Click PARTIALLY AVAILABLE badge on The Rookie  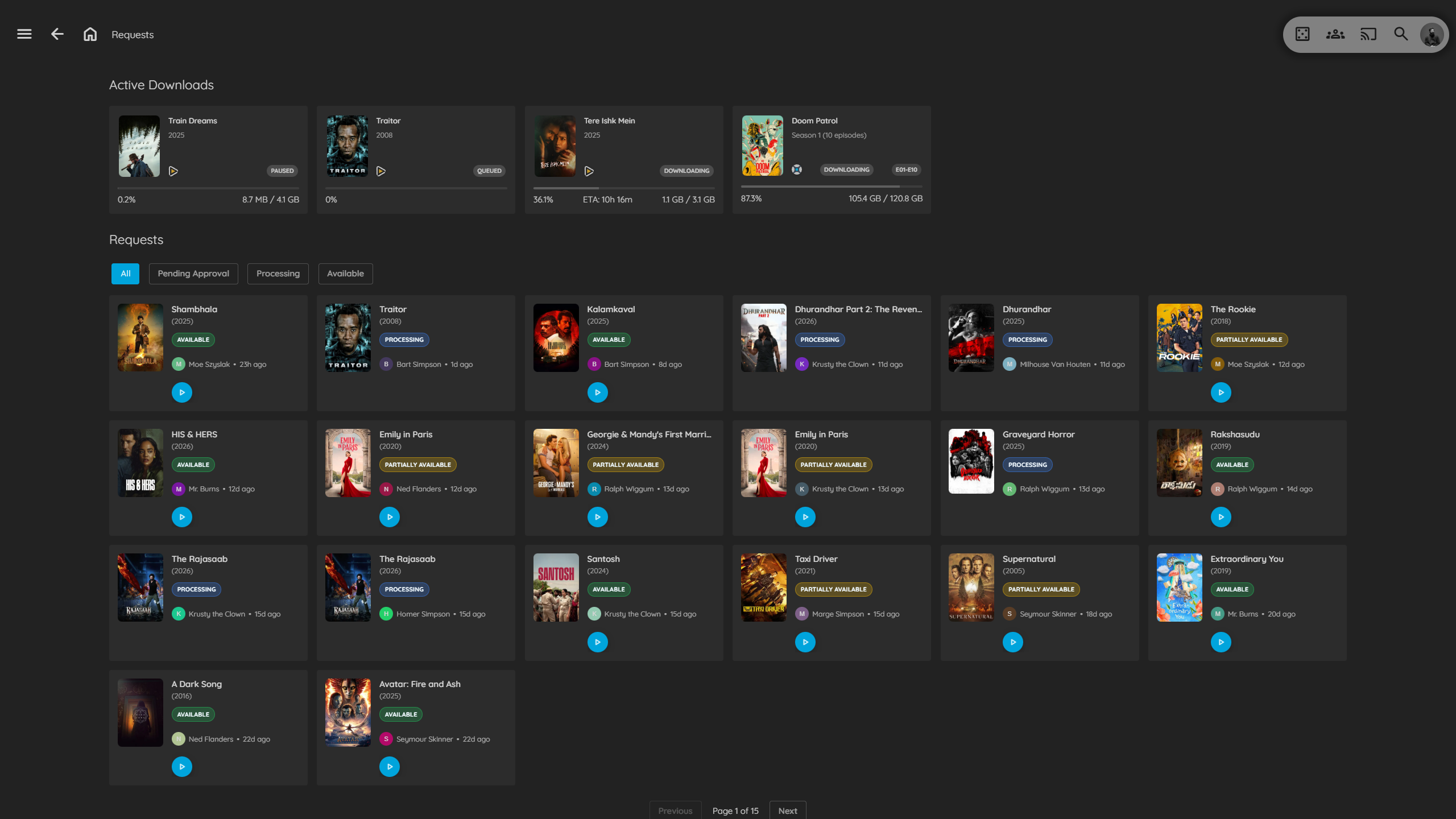[1249, 340]
